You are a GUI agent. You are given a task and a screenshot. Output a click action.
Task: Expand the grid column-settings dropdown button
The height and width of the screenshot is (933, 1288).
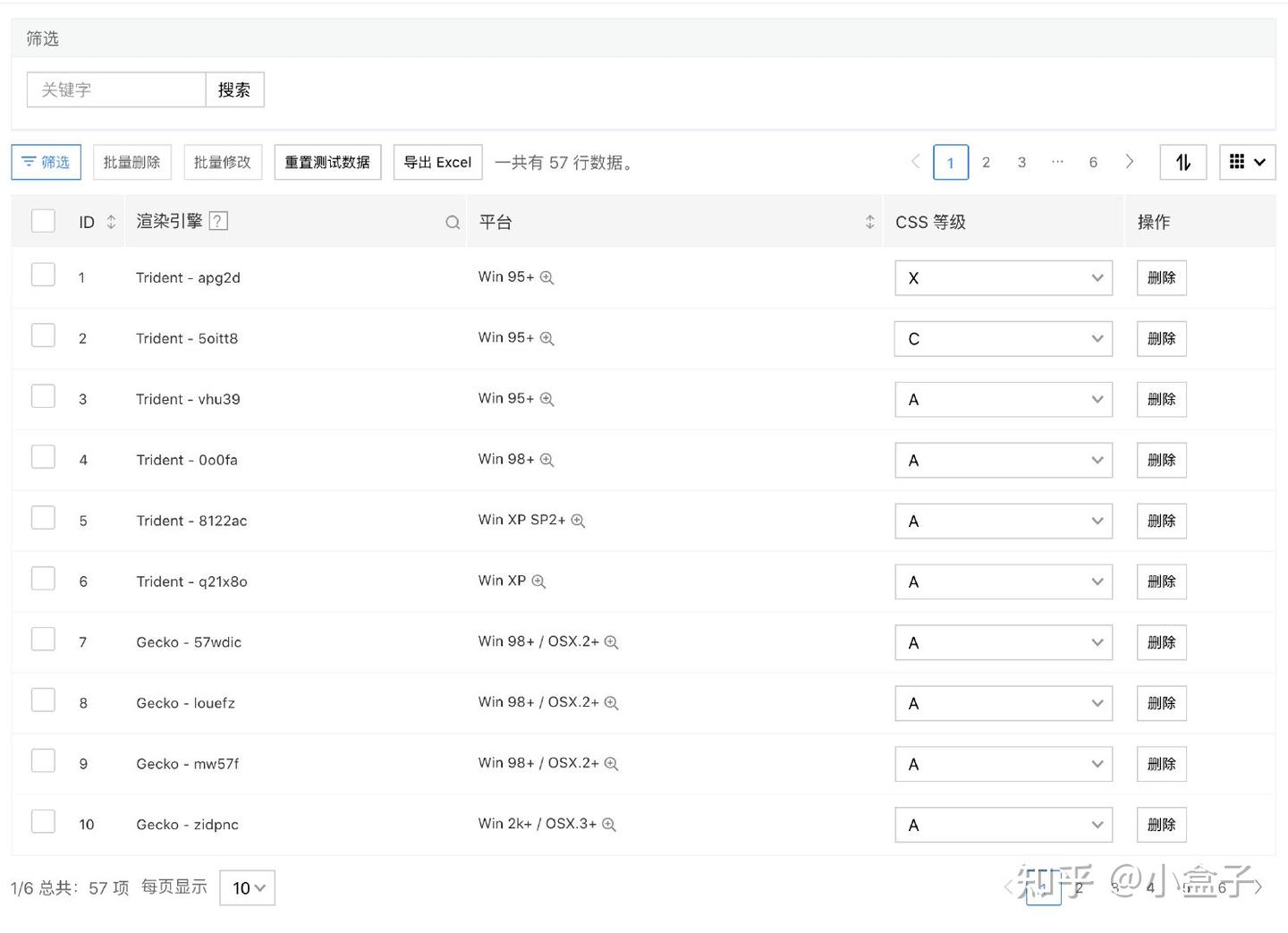pos(1247,162)
